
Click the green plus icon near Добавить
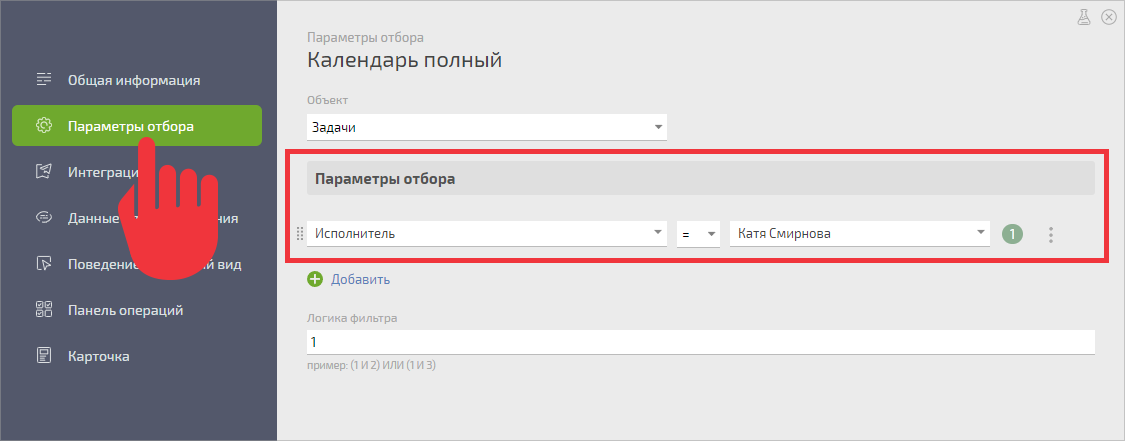[x=315, y=280]
